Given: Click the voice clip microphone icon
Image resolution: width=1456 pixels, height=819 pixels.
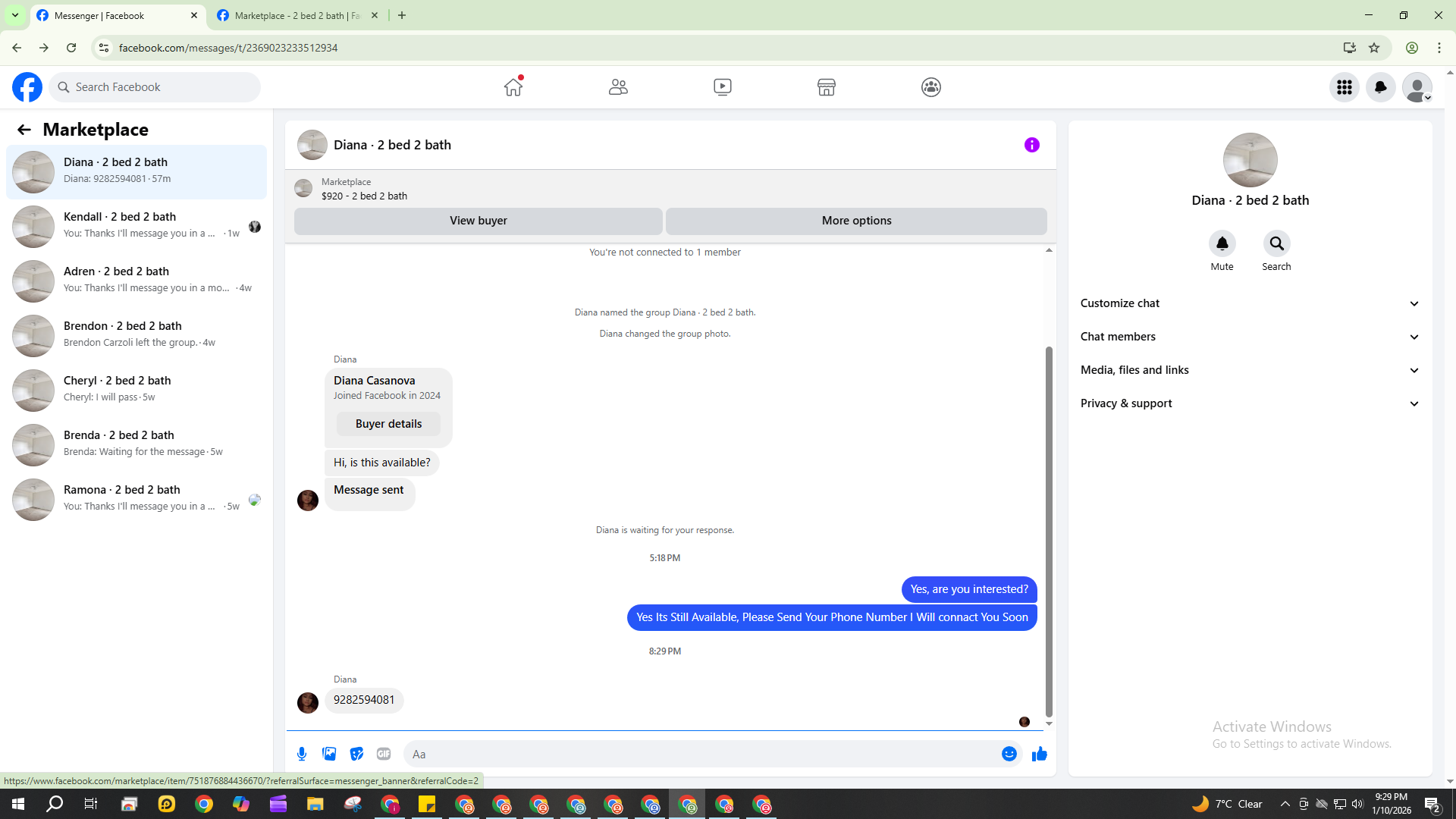Looking at the screenshot, I should 302,754.
